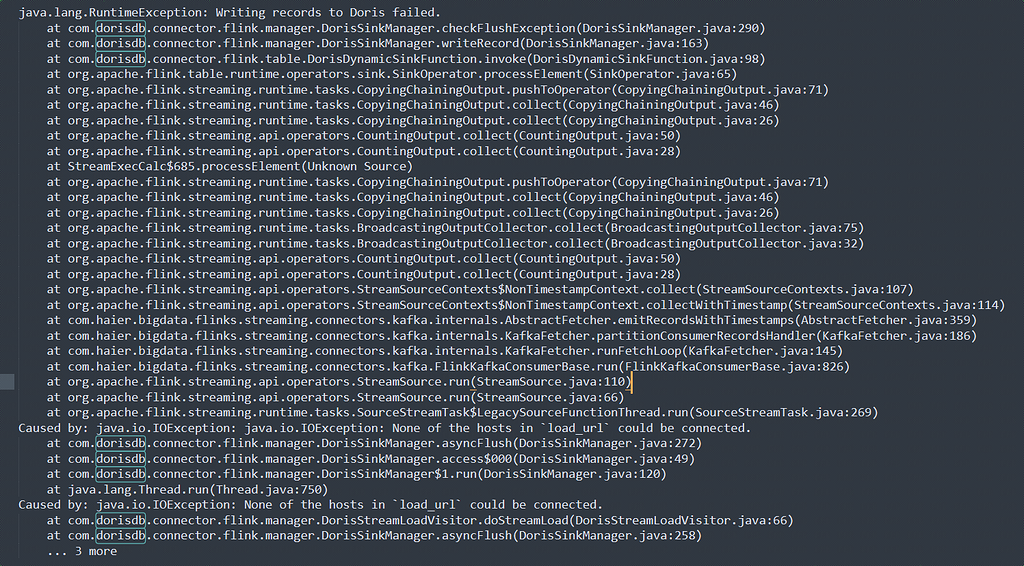Click the java.lang.RuntimeException header line
The image size is (1024, 566).
click(x=229, y=13)
